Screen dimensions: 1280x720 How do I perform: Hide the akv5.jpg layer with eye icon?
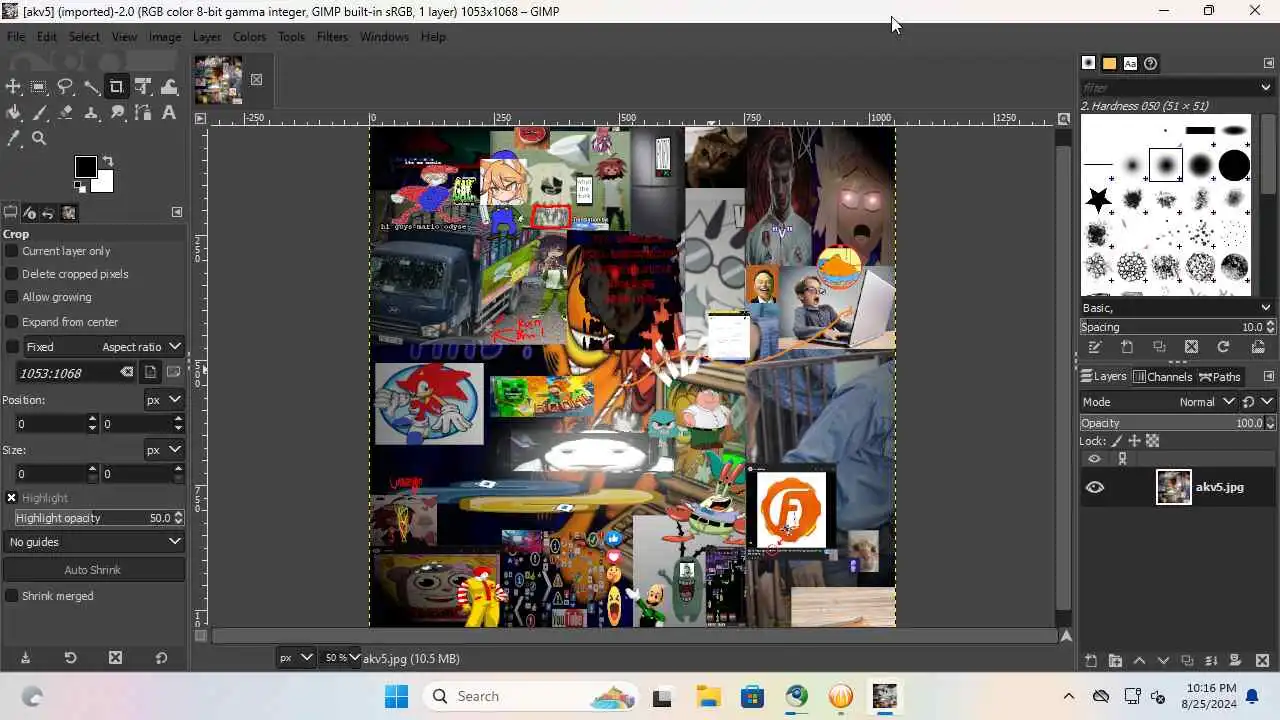[x=1095, y=487]
